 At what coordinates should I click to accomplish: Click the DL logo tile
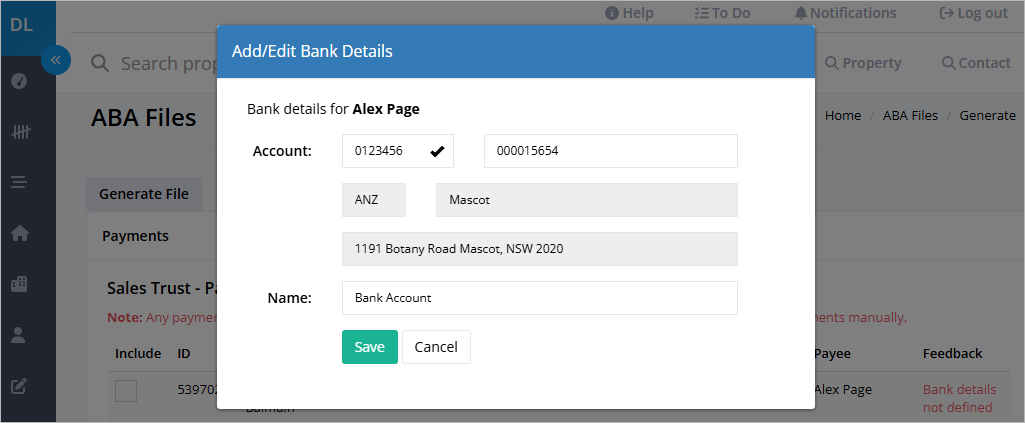coord(28,27)
